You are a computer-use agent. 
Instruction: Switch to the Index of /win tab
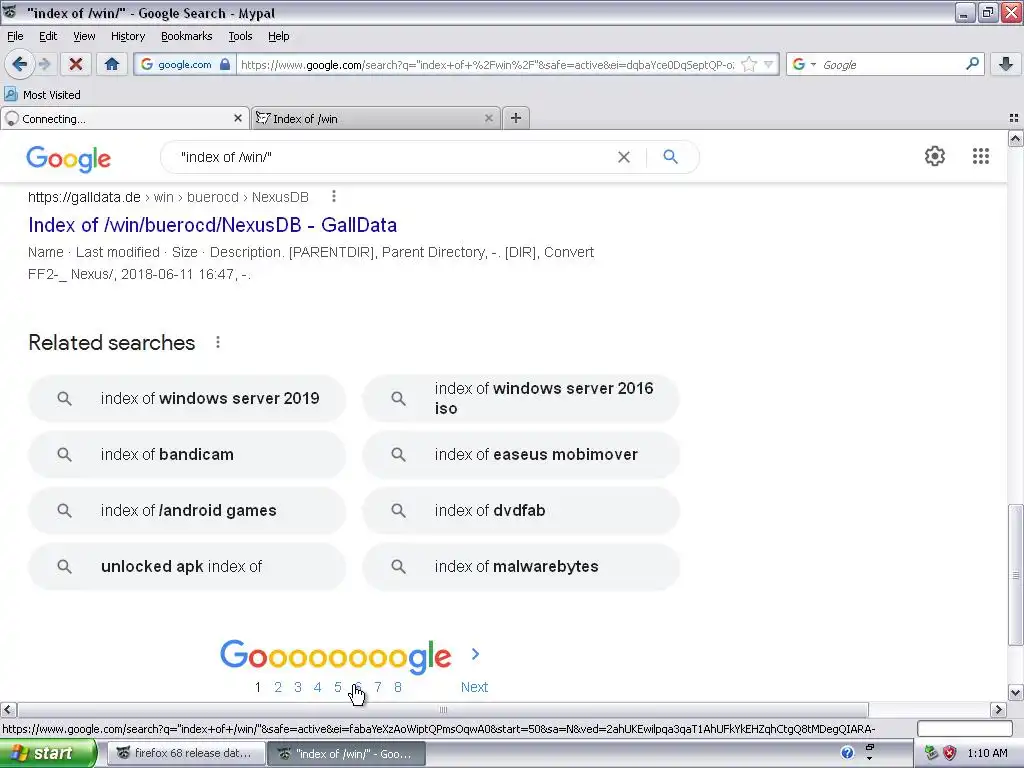[x=376, y=118]
